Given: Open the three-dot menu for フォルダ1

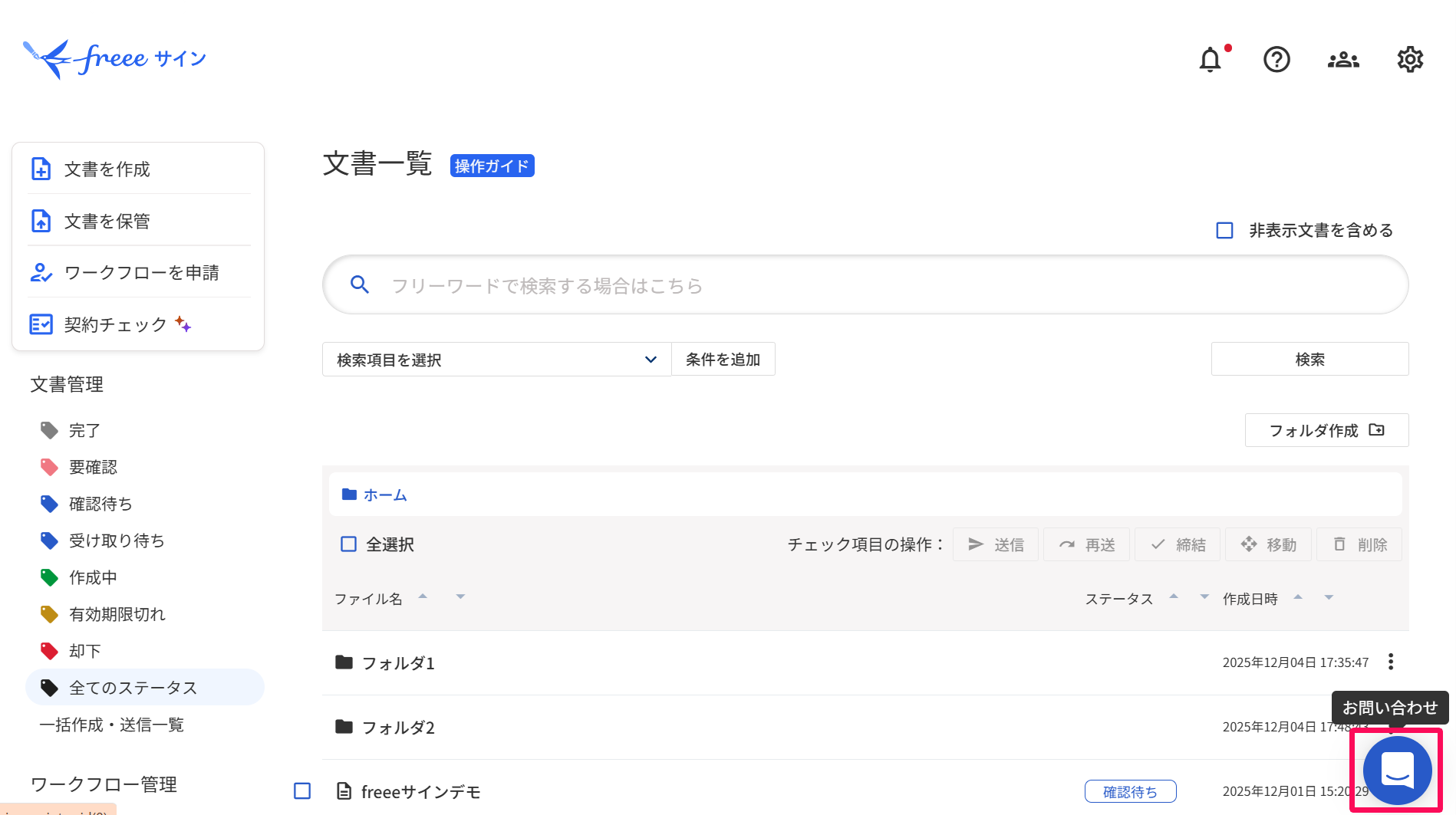Looking at the screenshot, I should (x=1391, y=662).
